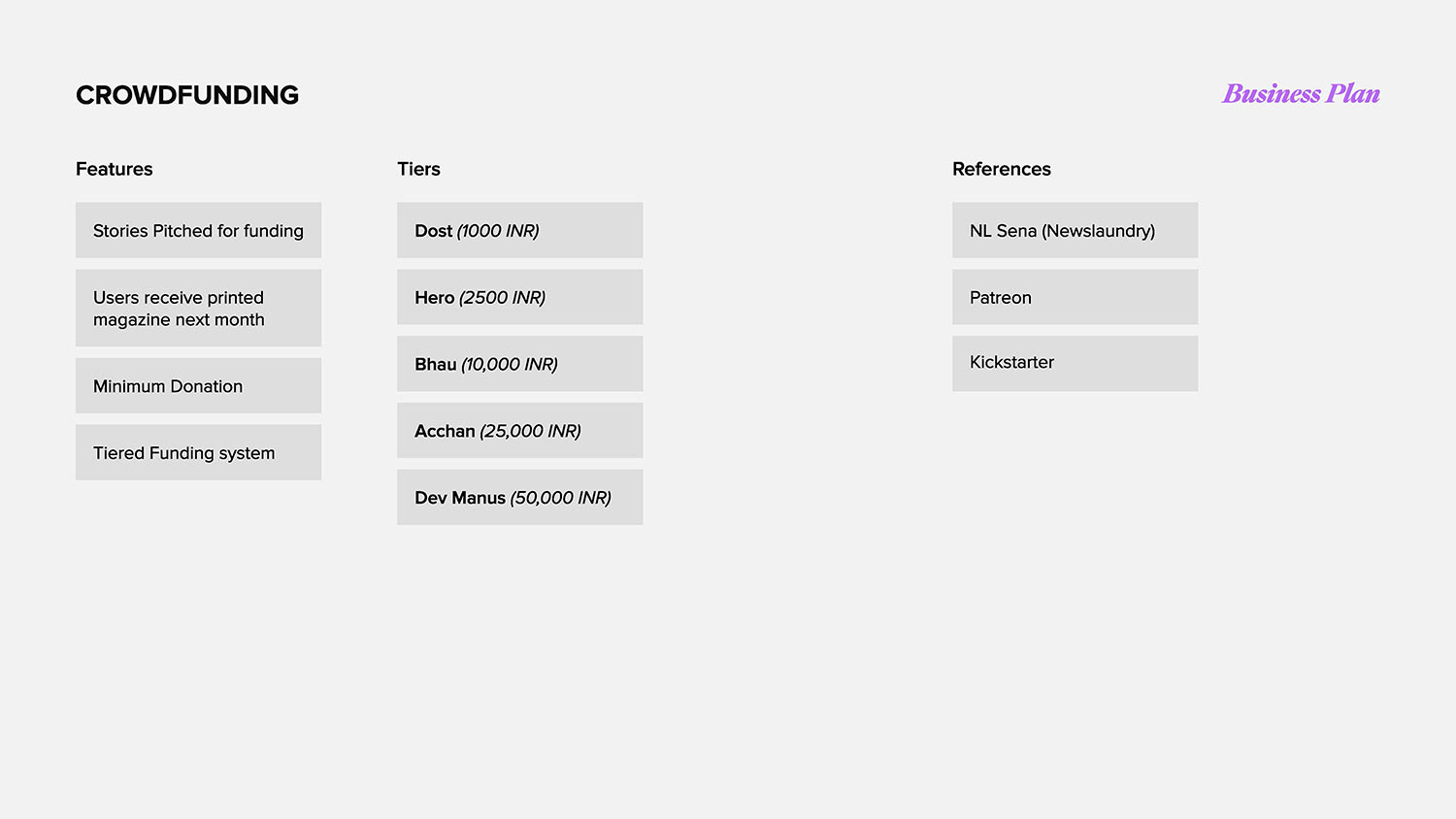Select the Stories Pitched for funding box
This screenshot has width=1456, height=819.
[198, 231]
